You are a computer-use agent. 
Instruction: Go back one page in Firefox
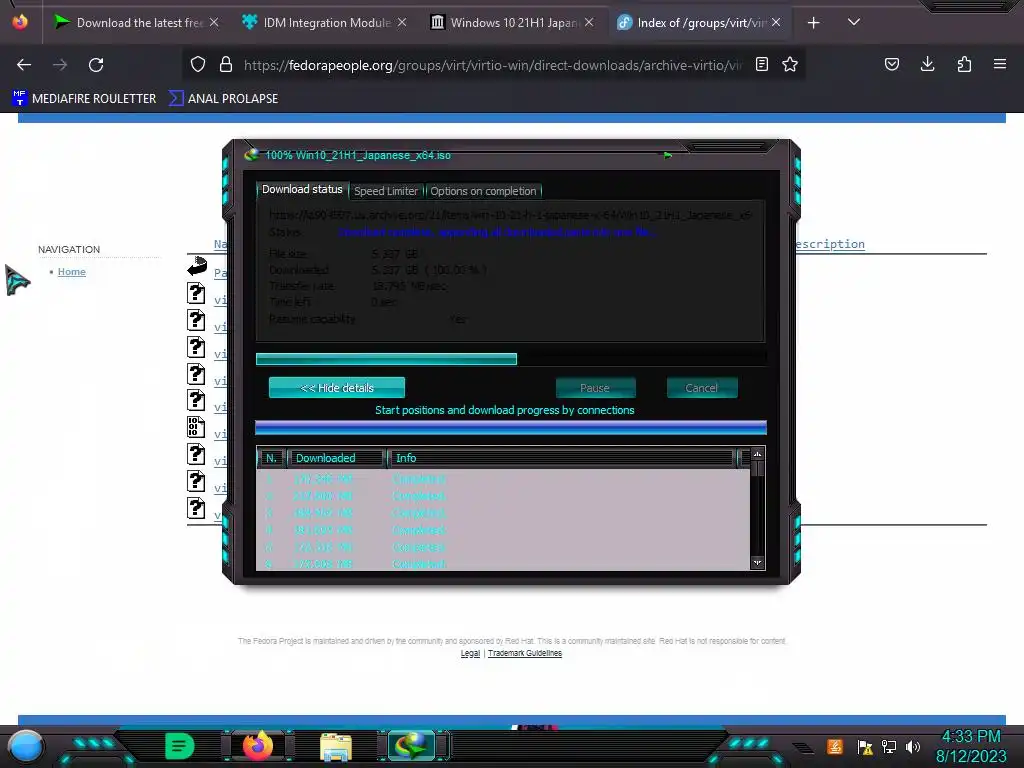[x=24, y=65]
